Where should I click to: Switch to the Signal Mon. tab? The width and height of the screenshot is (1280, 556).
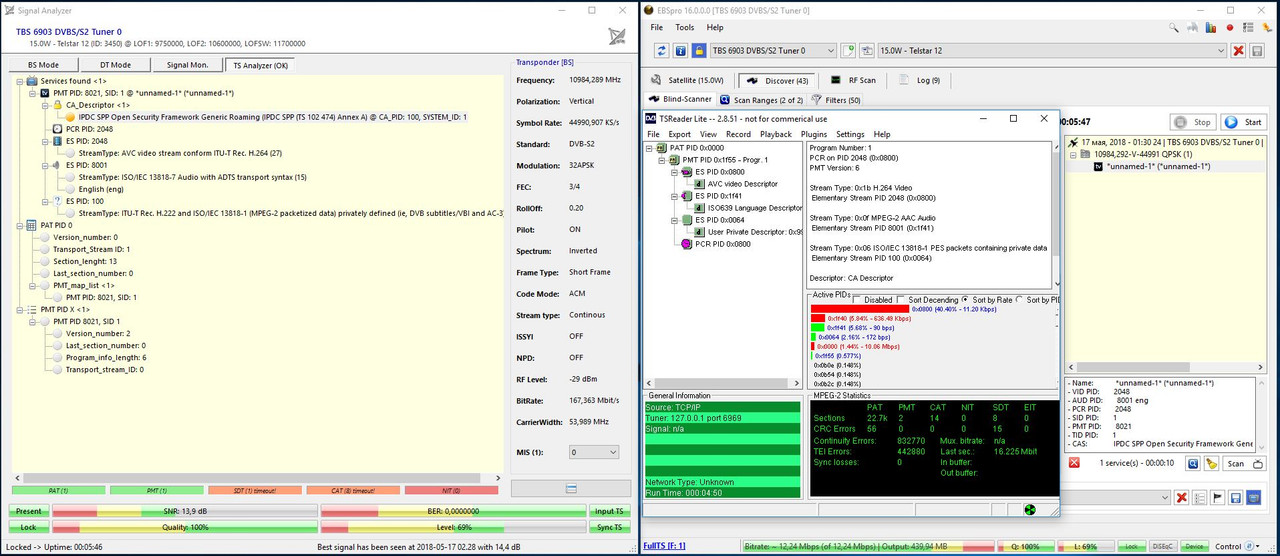point(186,65)
